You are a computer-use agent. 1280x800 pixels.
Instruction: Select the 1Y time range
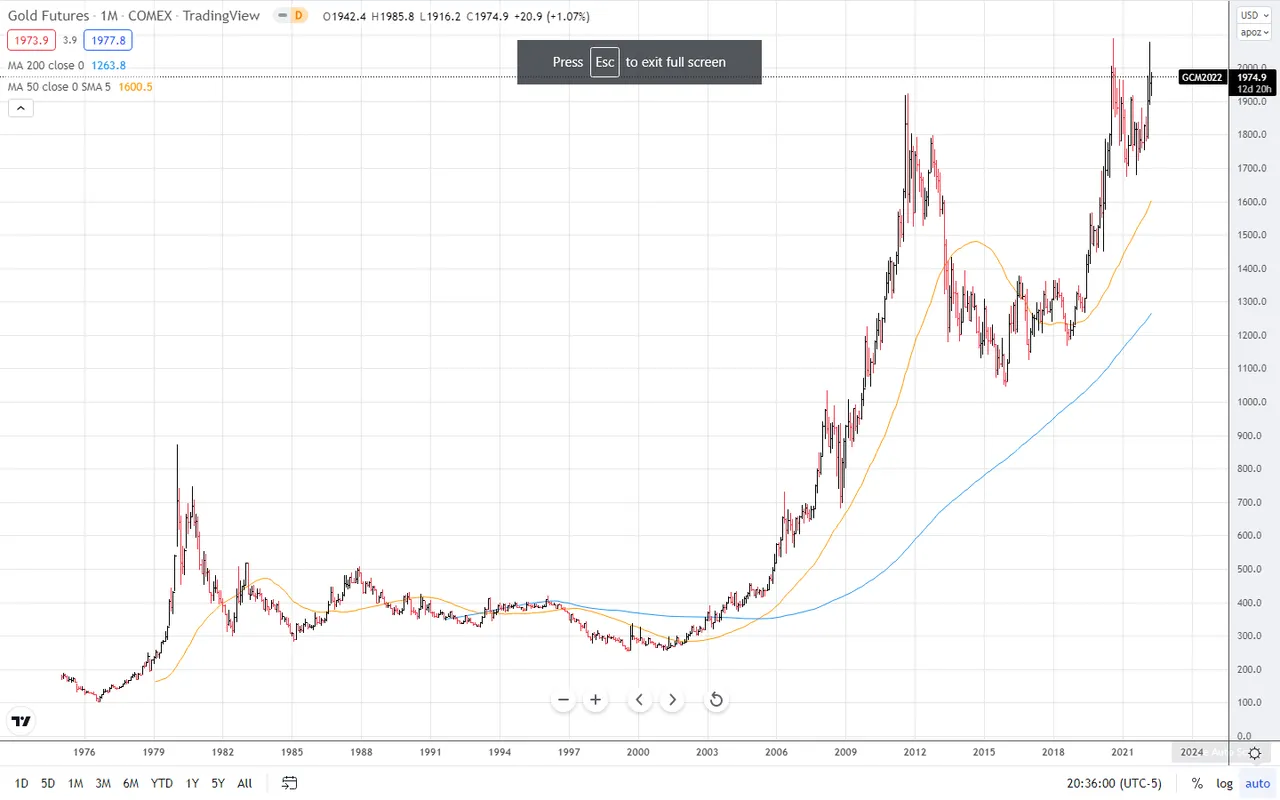pos(193,783)
